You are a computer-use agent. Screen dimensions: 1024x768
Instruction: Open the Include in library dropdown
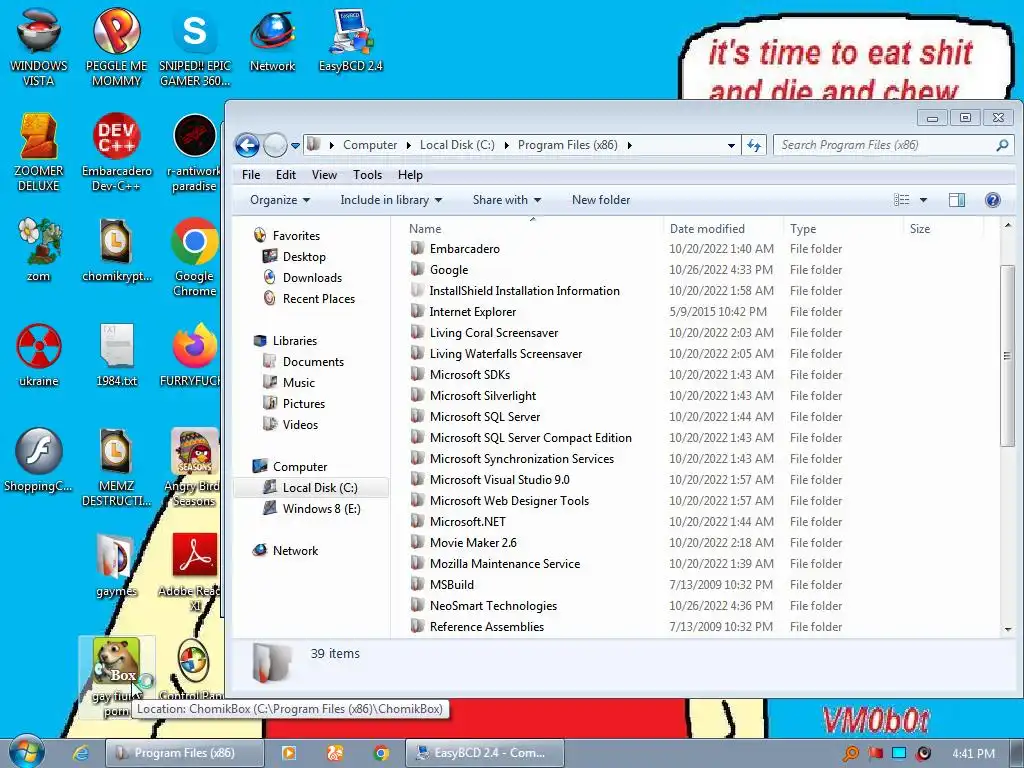coord(391,200)
